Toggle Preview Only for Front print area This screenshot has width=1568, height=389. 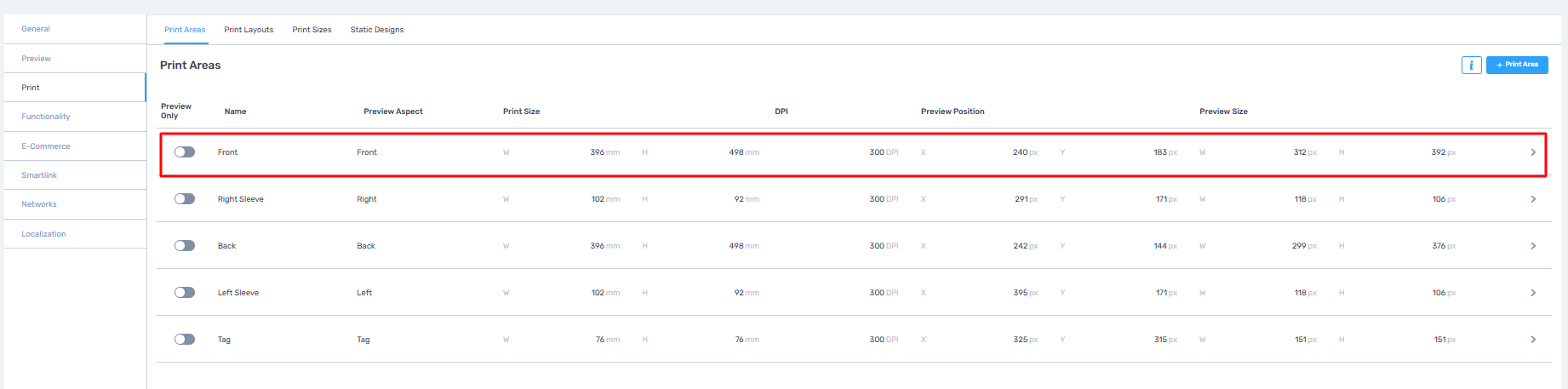[185, 152]
